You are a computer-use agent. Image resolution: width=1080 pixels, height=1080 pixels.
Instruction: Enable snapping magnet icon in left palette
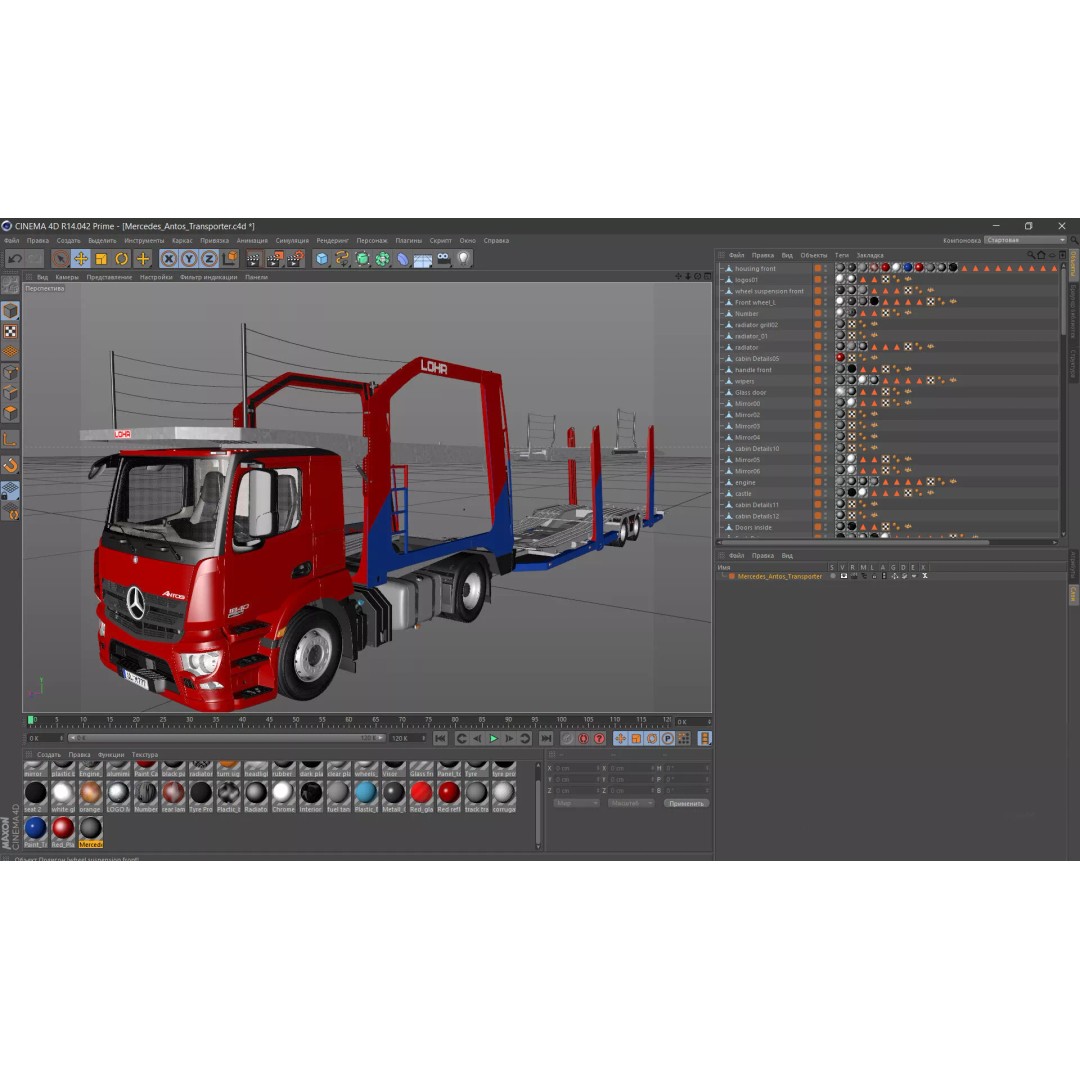tap(10, 466)
